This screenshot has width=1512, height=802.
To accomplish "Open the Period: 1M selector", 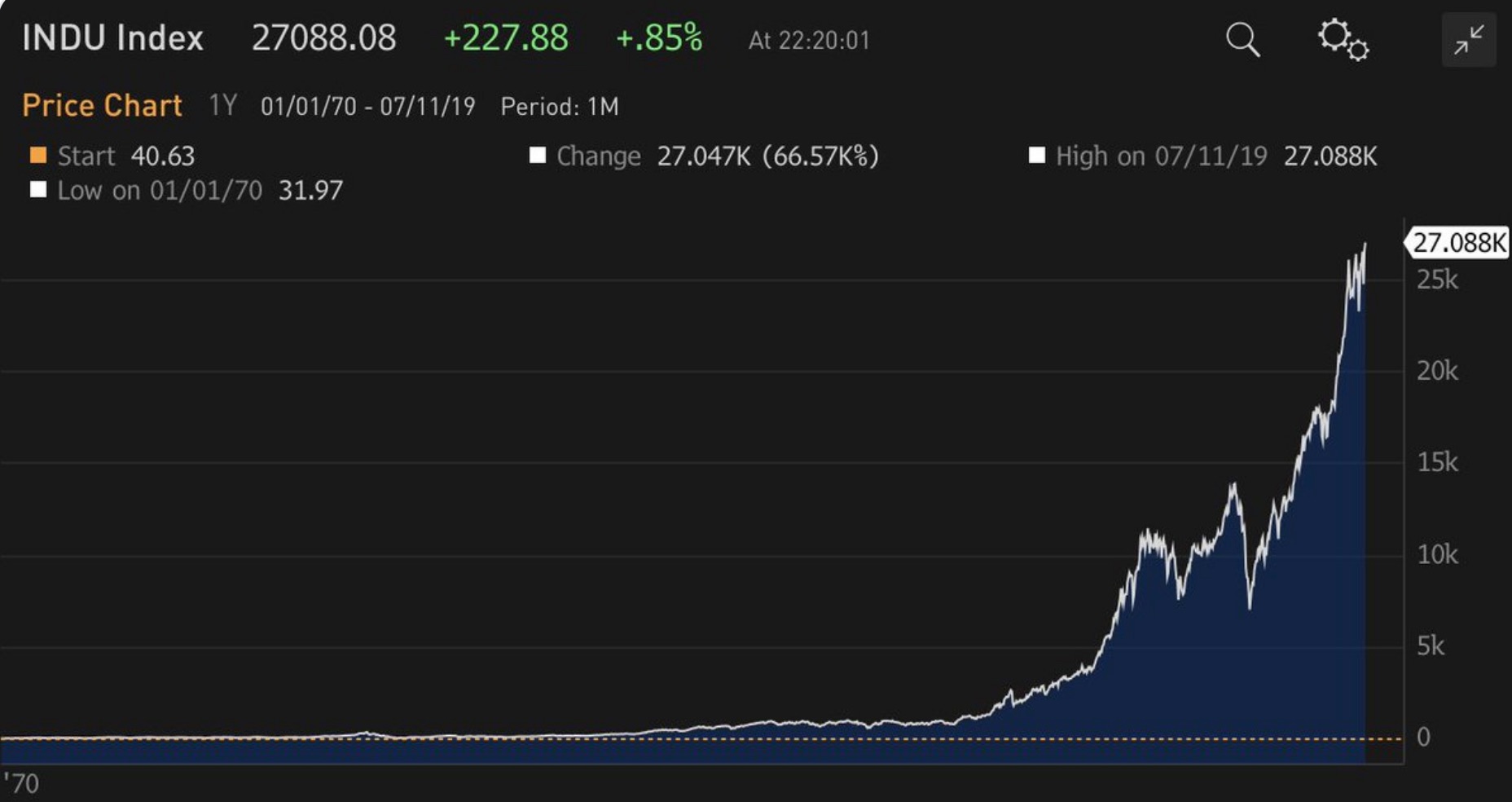I will (x=560, y=107).
